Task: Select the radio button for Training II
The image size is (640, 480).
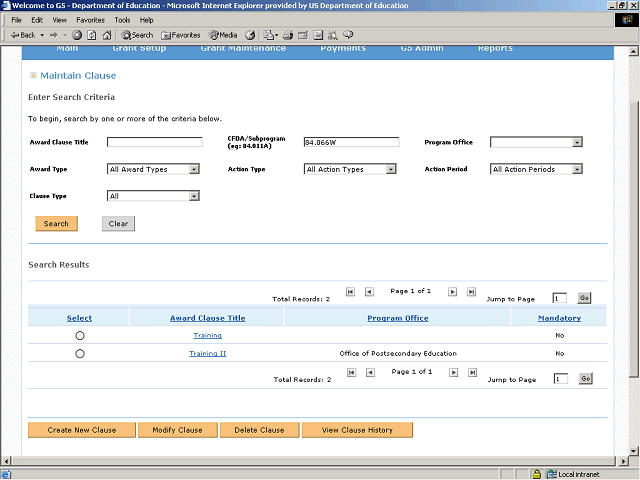Action: (x=80, y=354)
